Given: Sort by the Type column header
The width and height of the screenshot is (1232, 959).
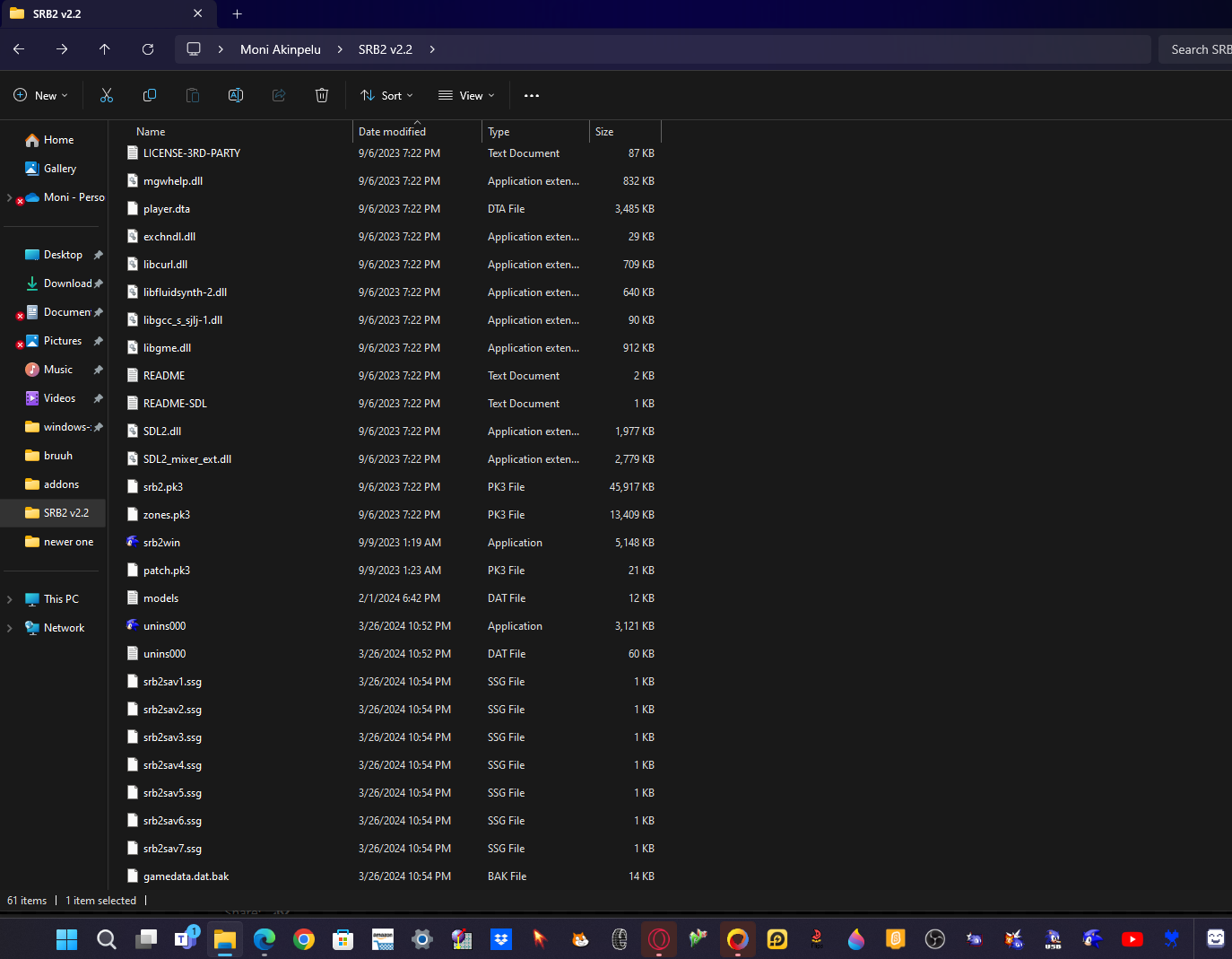Looking at the screenshot, I should point(535,131).
